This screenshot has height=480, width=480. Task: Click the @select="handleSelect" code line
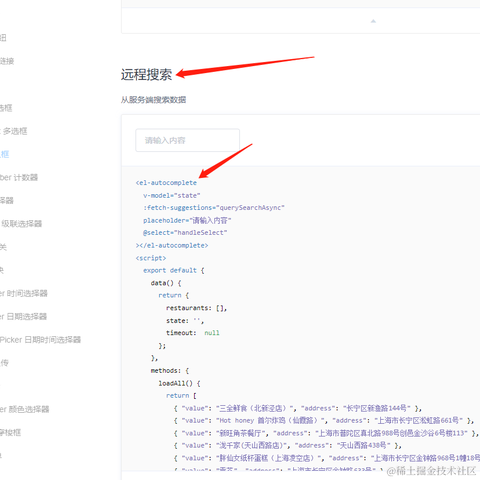tap(185, 233)
